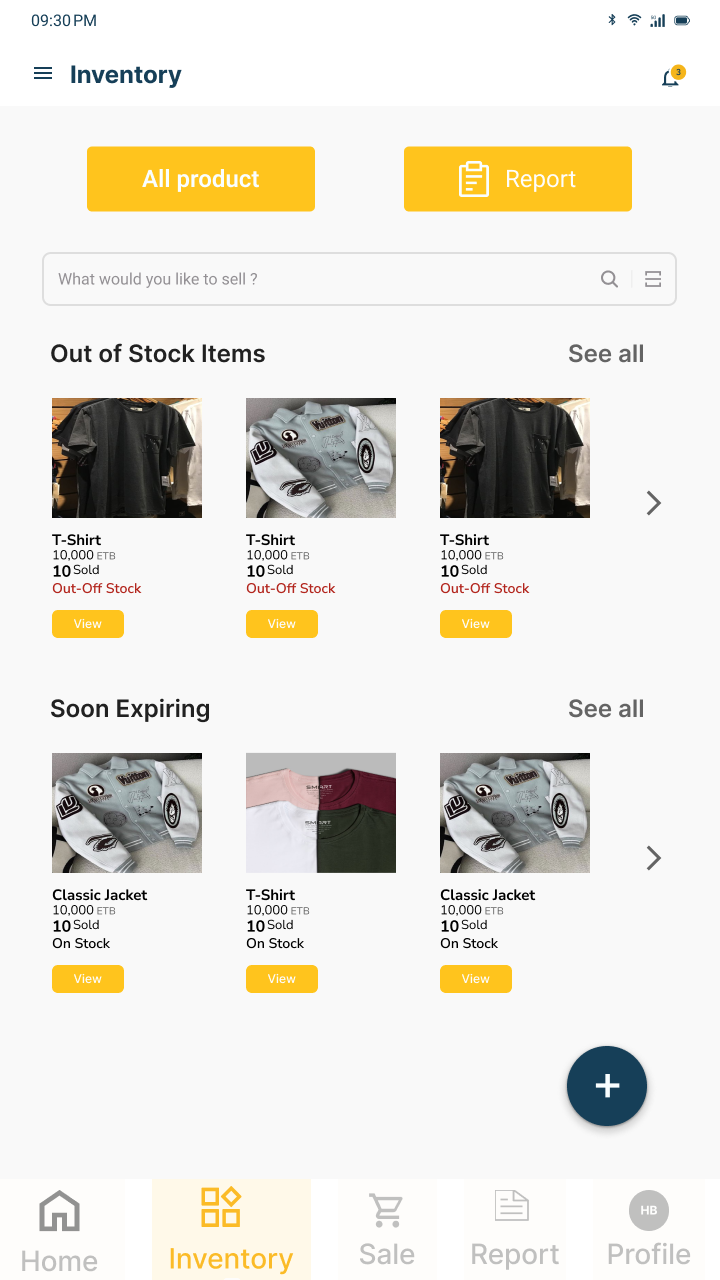The height and width of the screenshot is (1280, 720).
Task: View the Soon Expiring T-Shirt item
Action: (282, 979)
